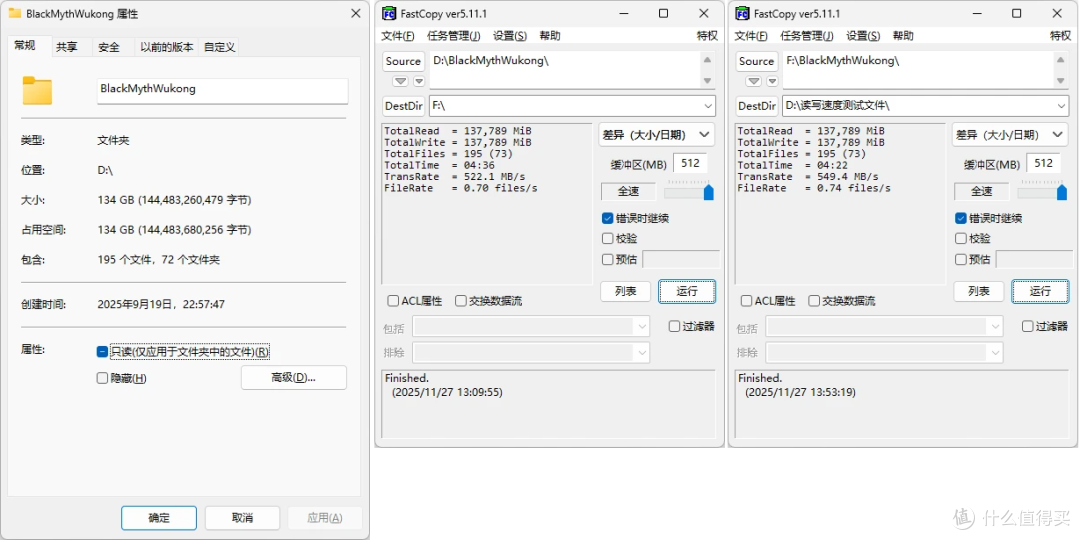Open DestDir F:\ dropdown in left FastCopy
The height and width of the screenshot is (540, 1080).
pyautogui.click(x=708, y=106)
